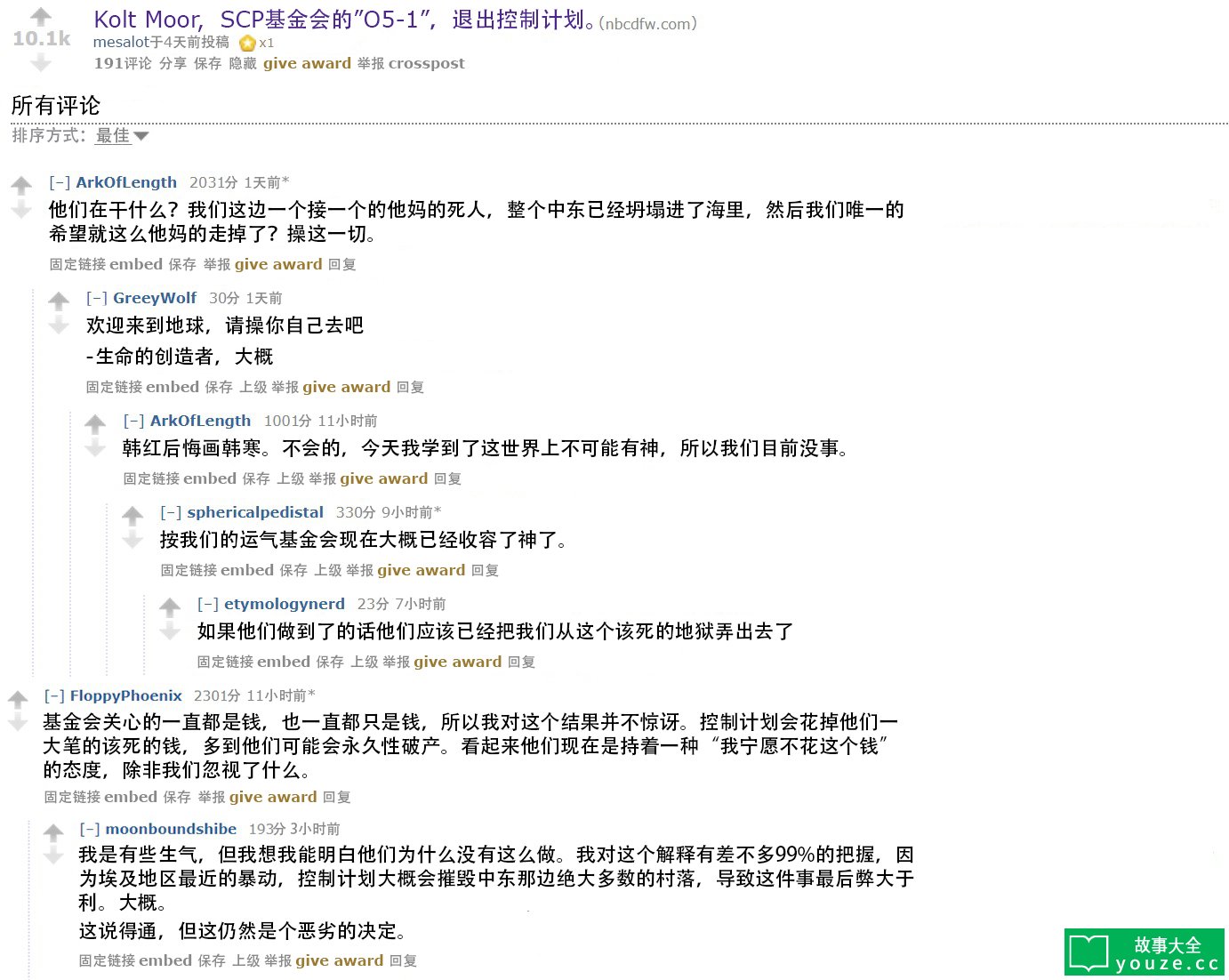Click the 所有评论 heading

coord(56,106)
